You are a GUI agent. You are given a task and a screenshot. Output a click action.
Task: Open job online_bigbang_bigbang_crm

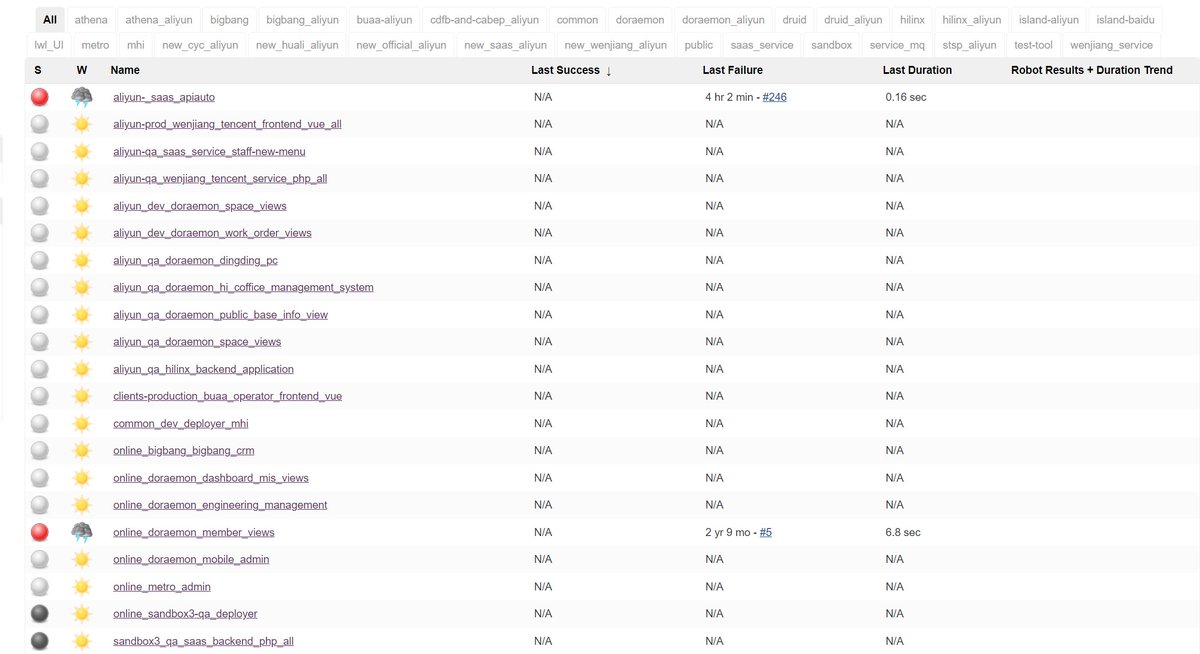pos(184,450)
